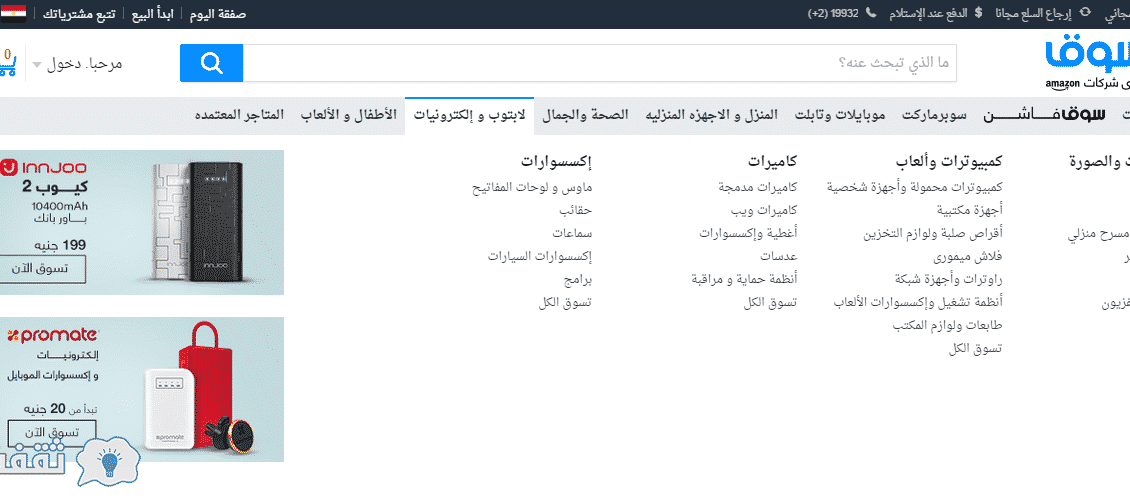Click the تتبع مشترياتك link
Viewport: 1130px width, 501px height.
[x=79, y=14]
